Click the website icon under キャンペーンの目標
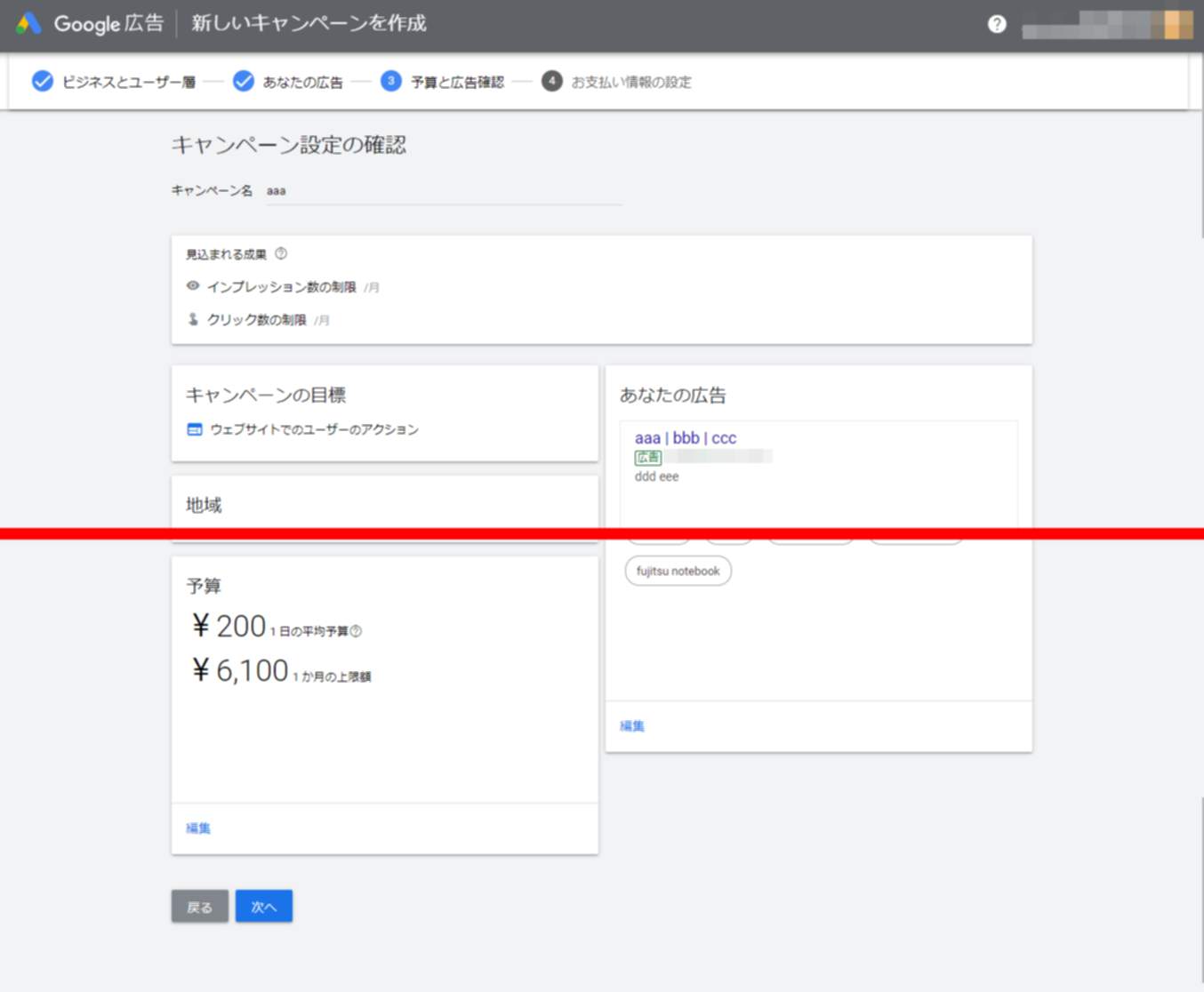 pos(195,429)
